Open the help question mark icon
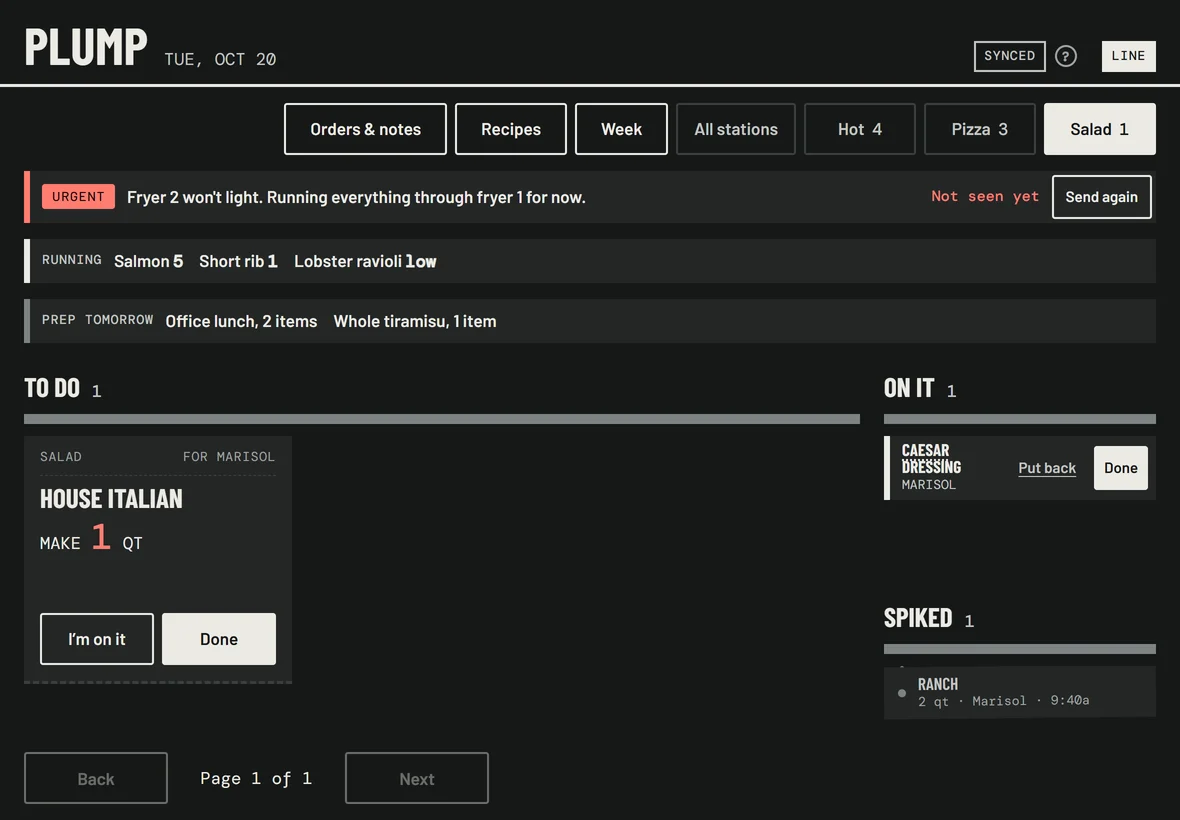The height and width of the screenshot is (820, 1180). tap(1066, 56)
